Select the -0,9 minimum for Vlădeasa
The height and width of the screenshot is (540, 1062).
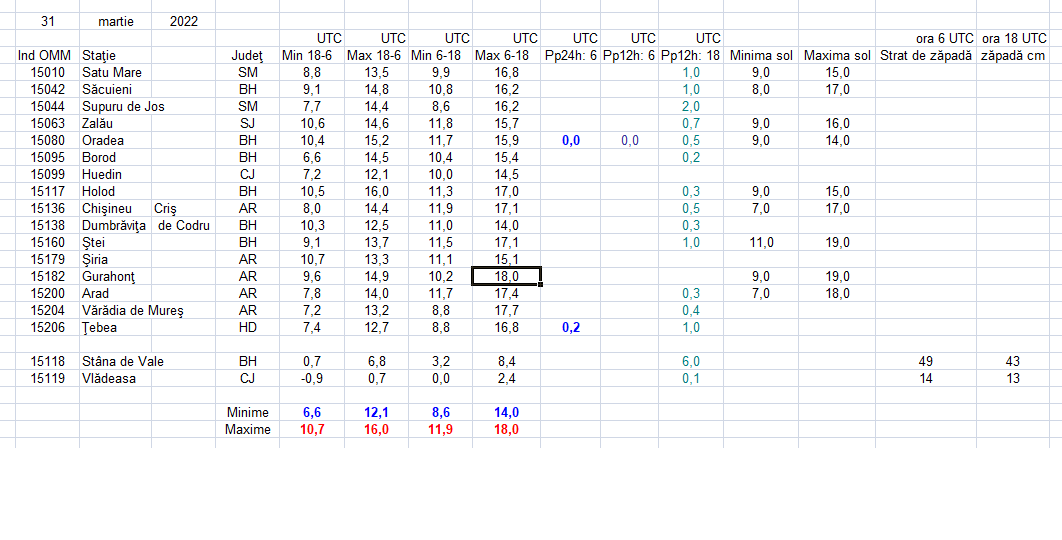point(312,379)
